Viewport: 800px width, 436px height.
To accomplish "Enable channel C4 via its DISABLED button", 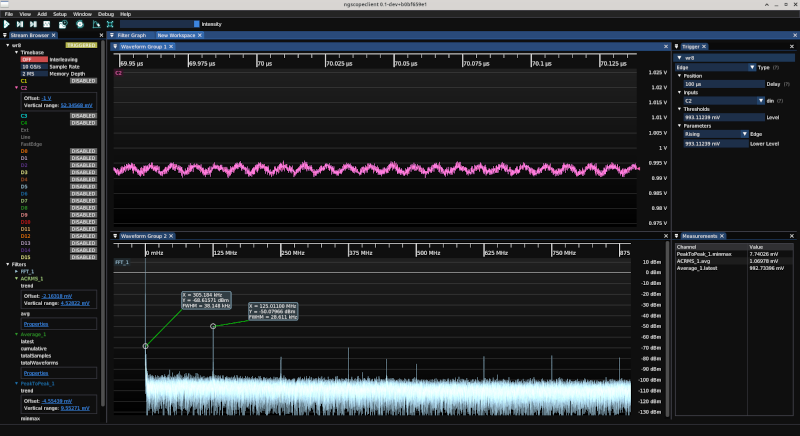I will (83, 123).
